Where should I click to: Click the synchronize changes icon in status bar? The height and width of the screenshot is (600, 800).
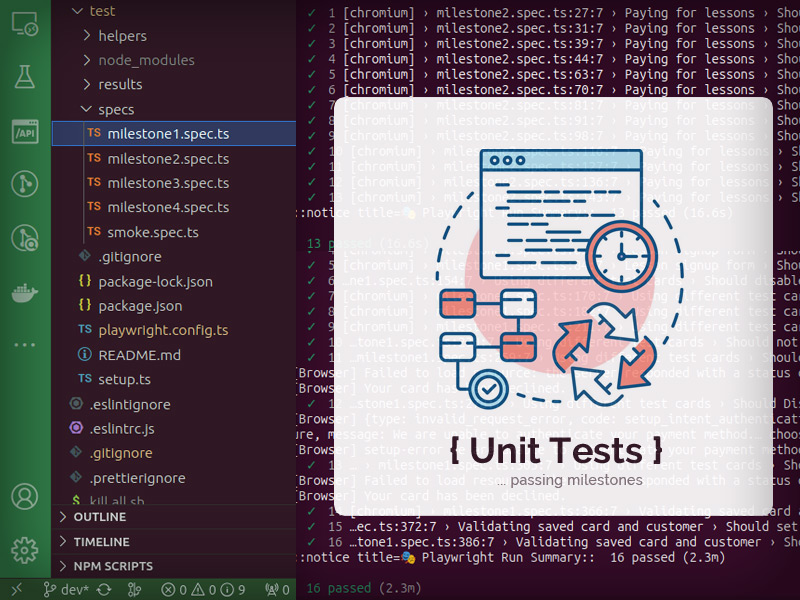pyautogui.click(x=103, y=590)
